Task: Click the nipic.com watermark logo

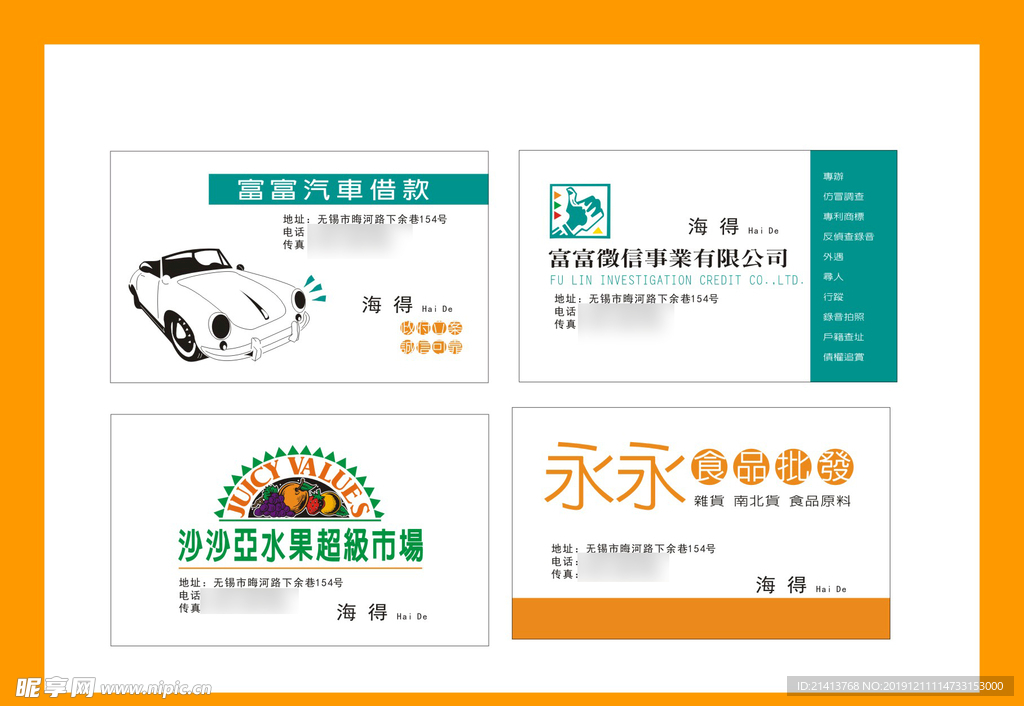Action: tap(113, 687)
